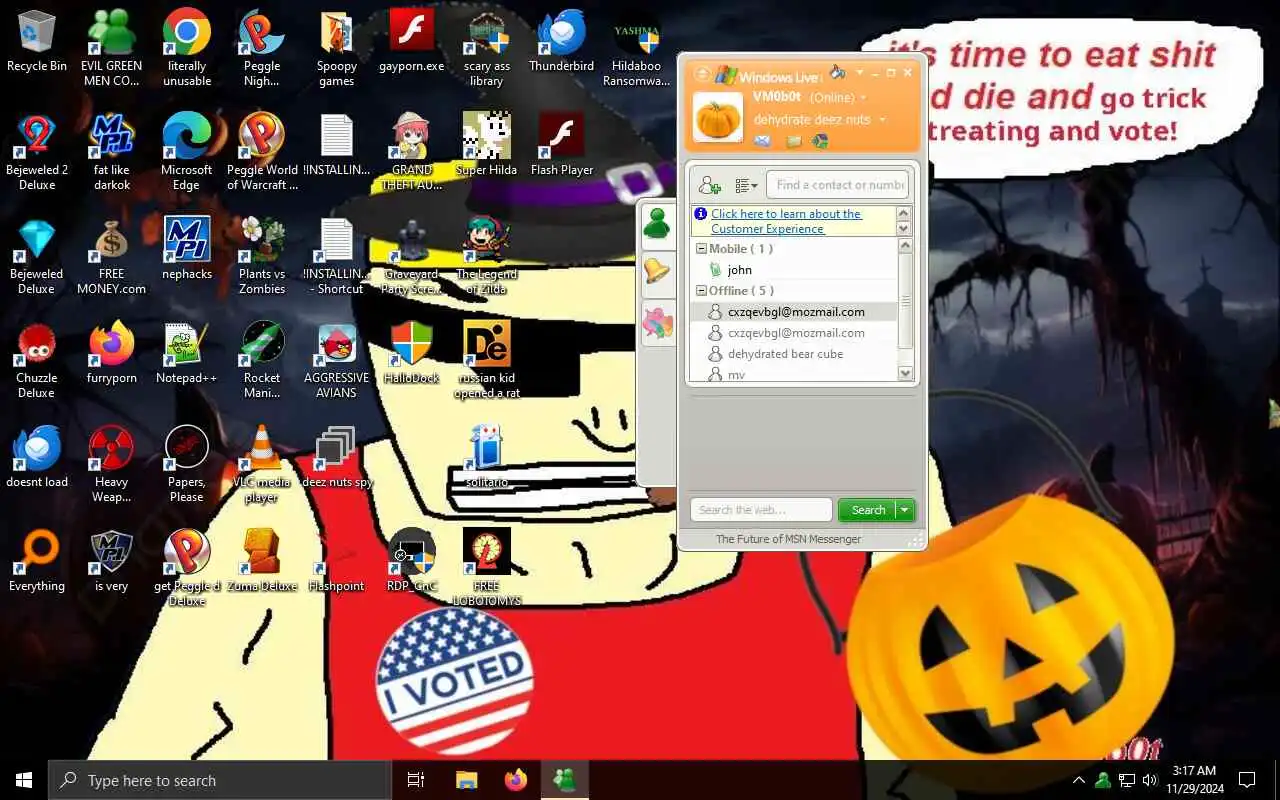Open the Everything search shortcut

click(37, 562)
